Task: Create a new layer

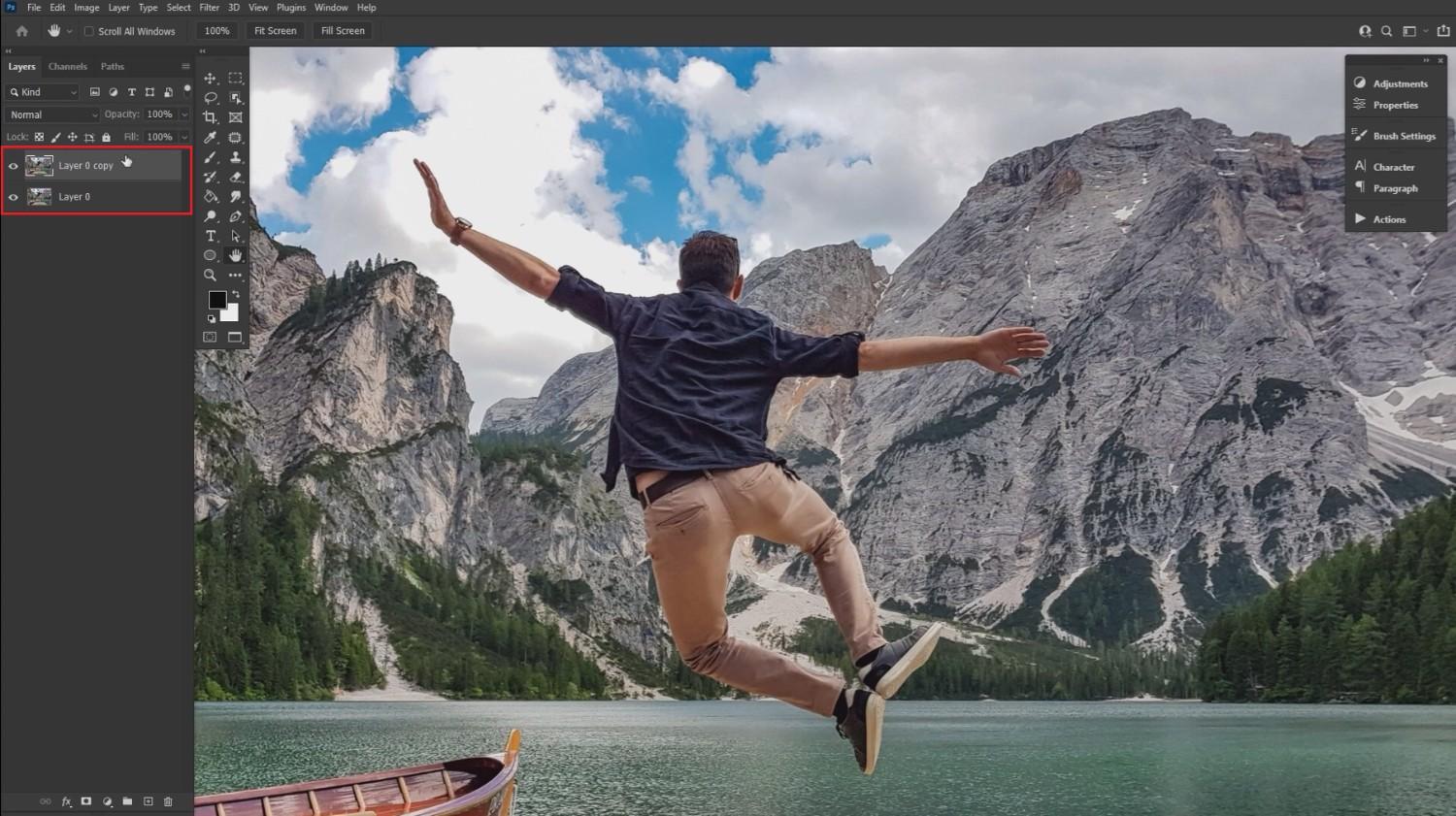Action: point(148,801)
